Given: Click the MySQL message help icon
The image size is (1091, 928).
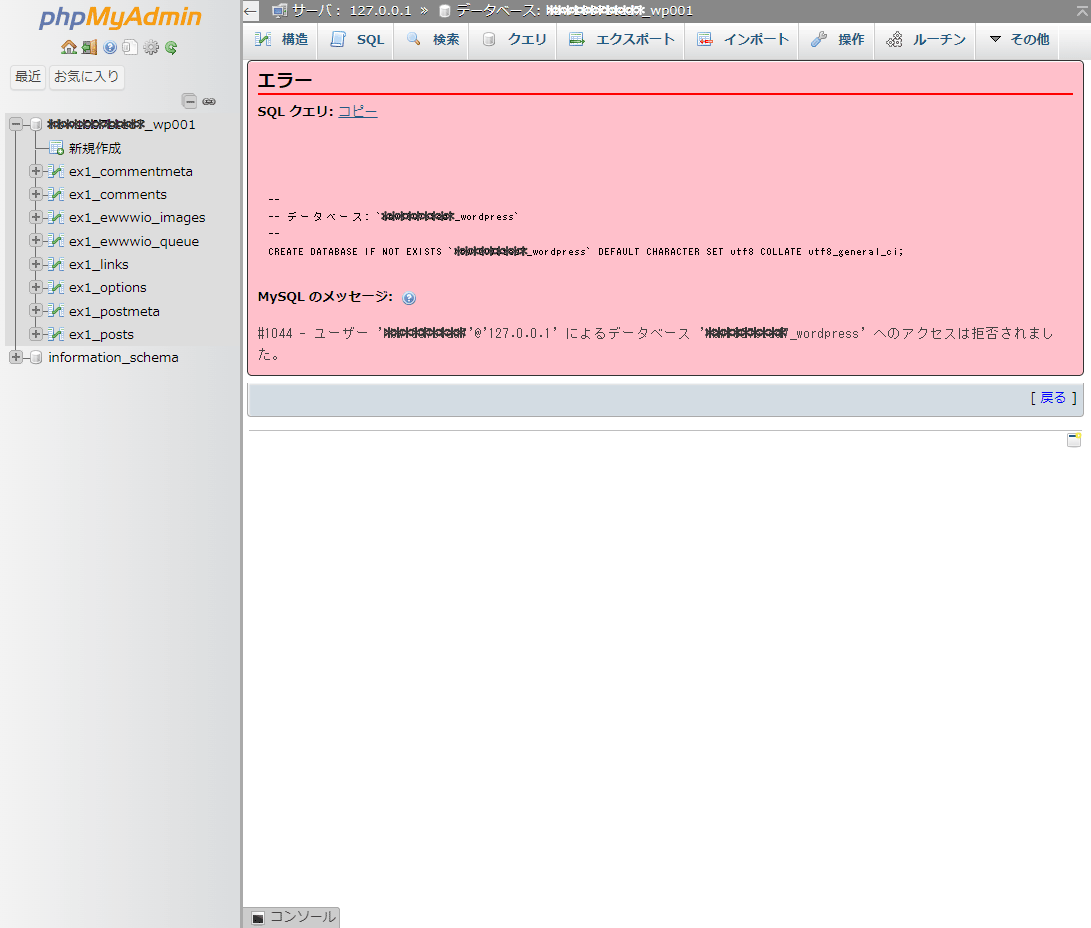Looking at the screenshot, I should 409,298.
